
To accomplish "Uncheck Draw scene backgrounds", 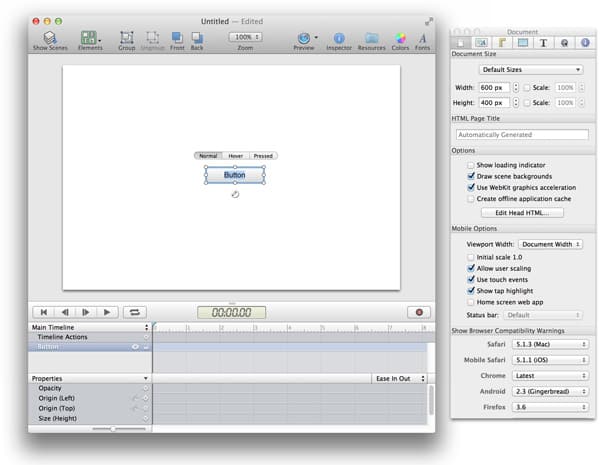I will click(x=472, y=176).
